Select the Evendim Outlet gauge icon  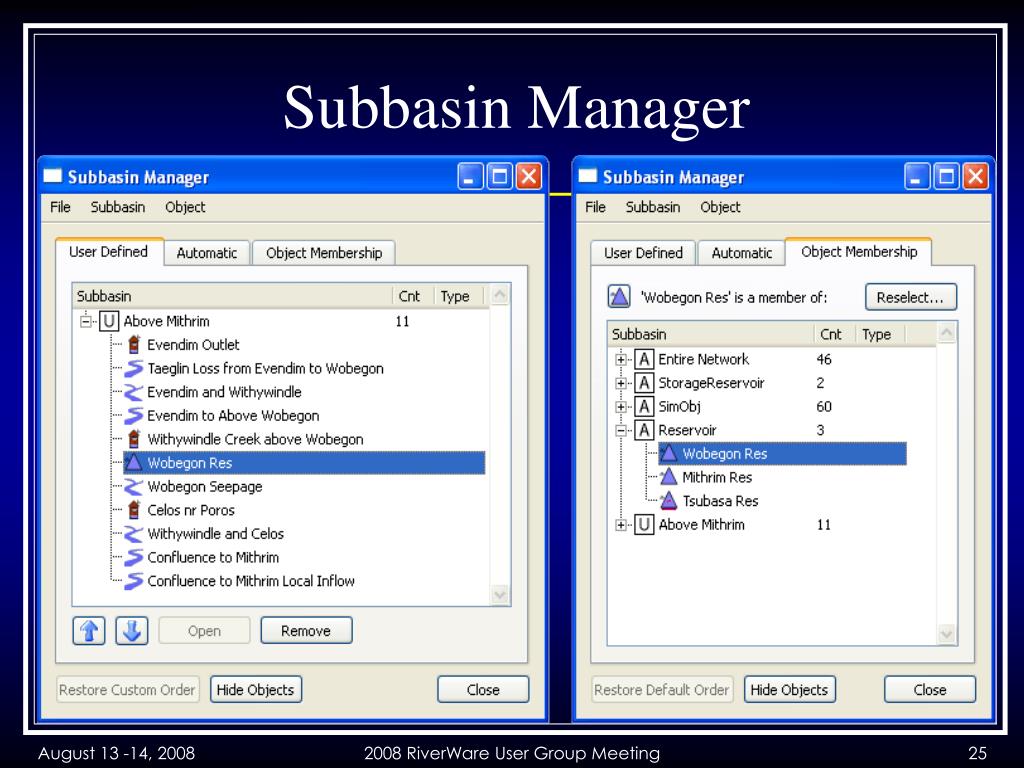(x=134, y=344)
